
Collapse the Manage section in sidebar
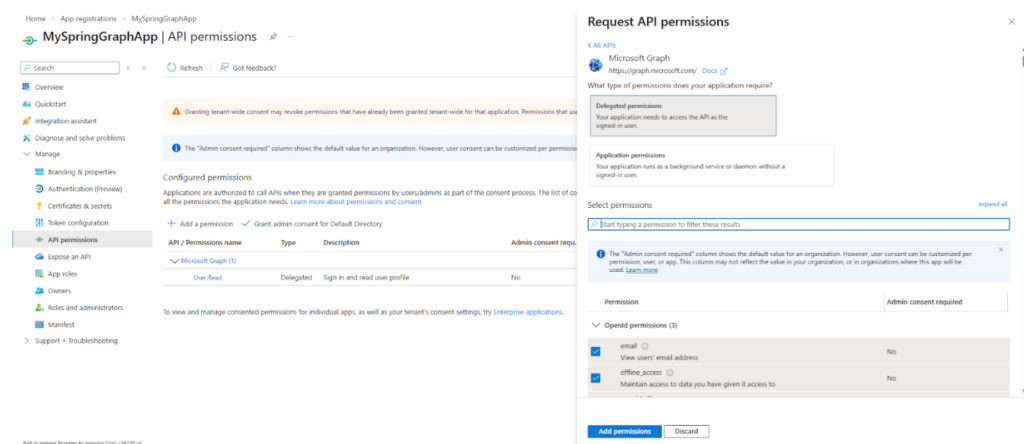click(27, 154)
